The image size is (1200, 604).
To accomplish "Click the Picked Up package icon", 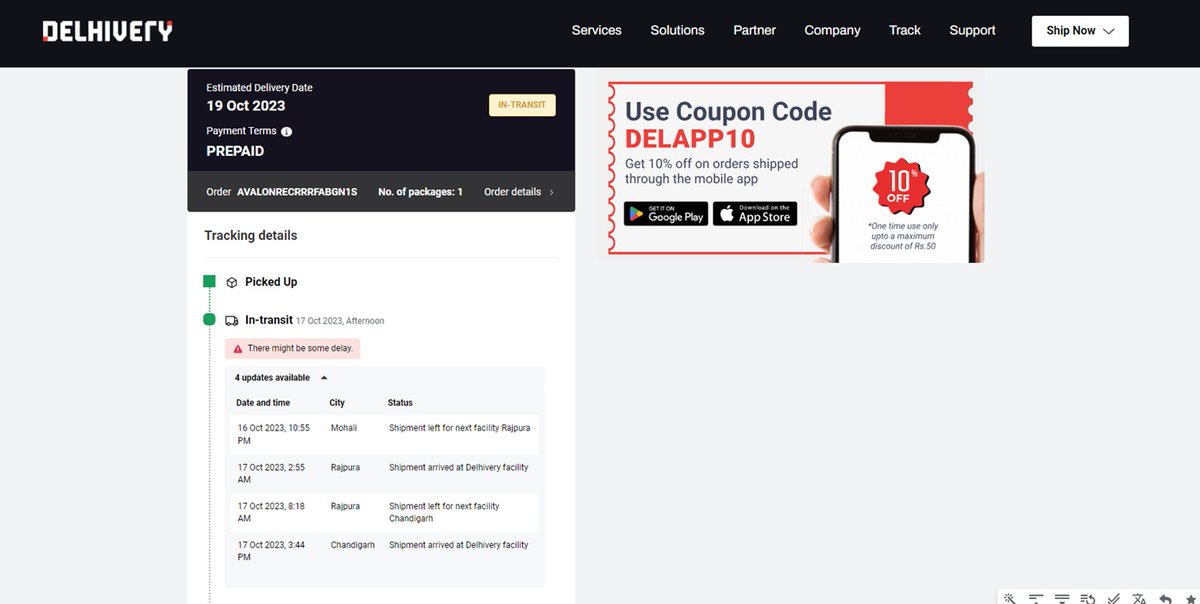I will tap(232, 283).
